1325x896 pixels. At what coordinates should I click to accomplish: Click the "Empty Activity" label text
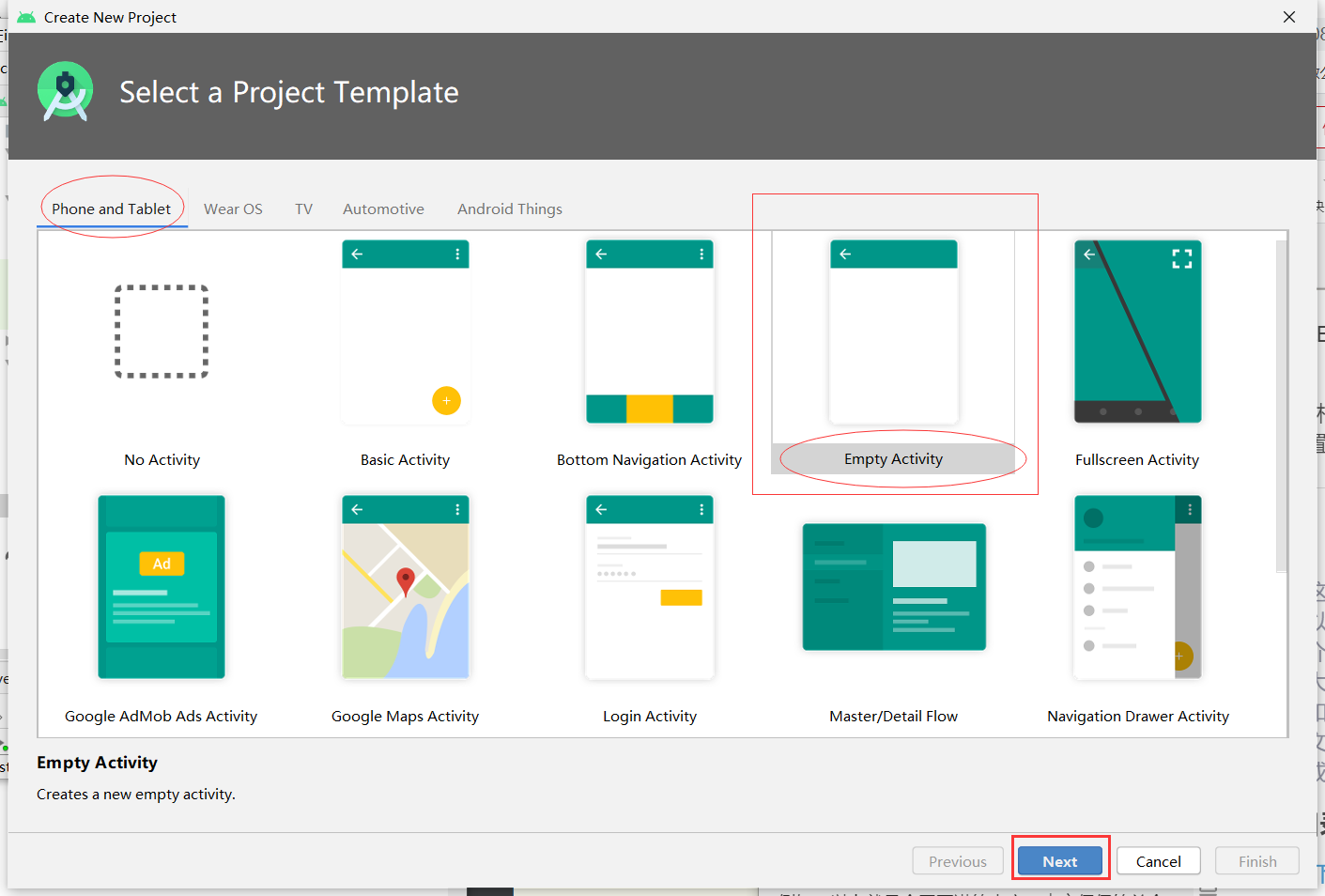(893, 458)
